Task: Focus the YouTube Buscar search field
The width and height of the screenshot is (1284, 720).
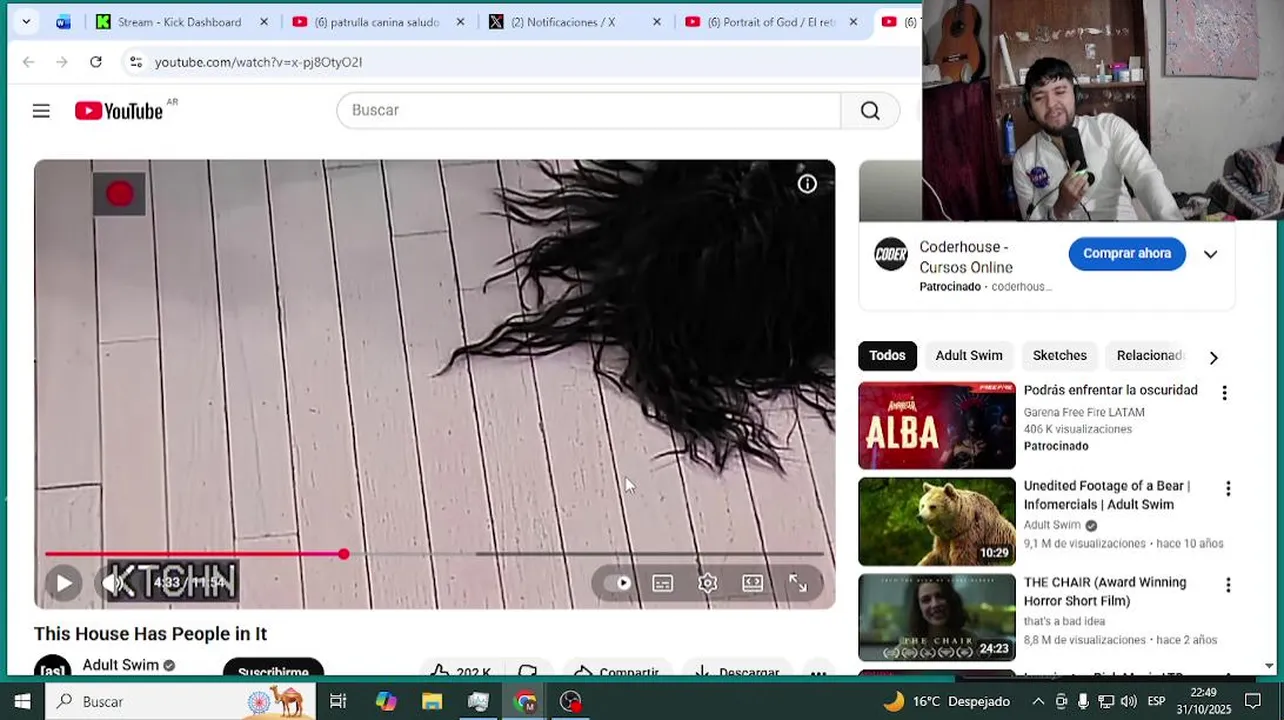Action: pos(589,111)
